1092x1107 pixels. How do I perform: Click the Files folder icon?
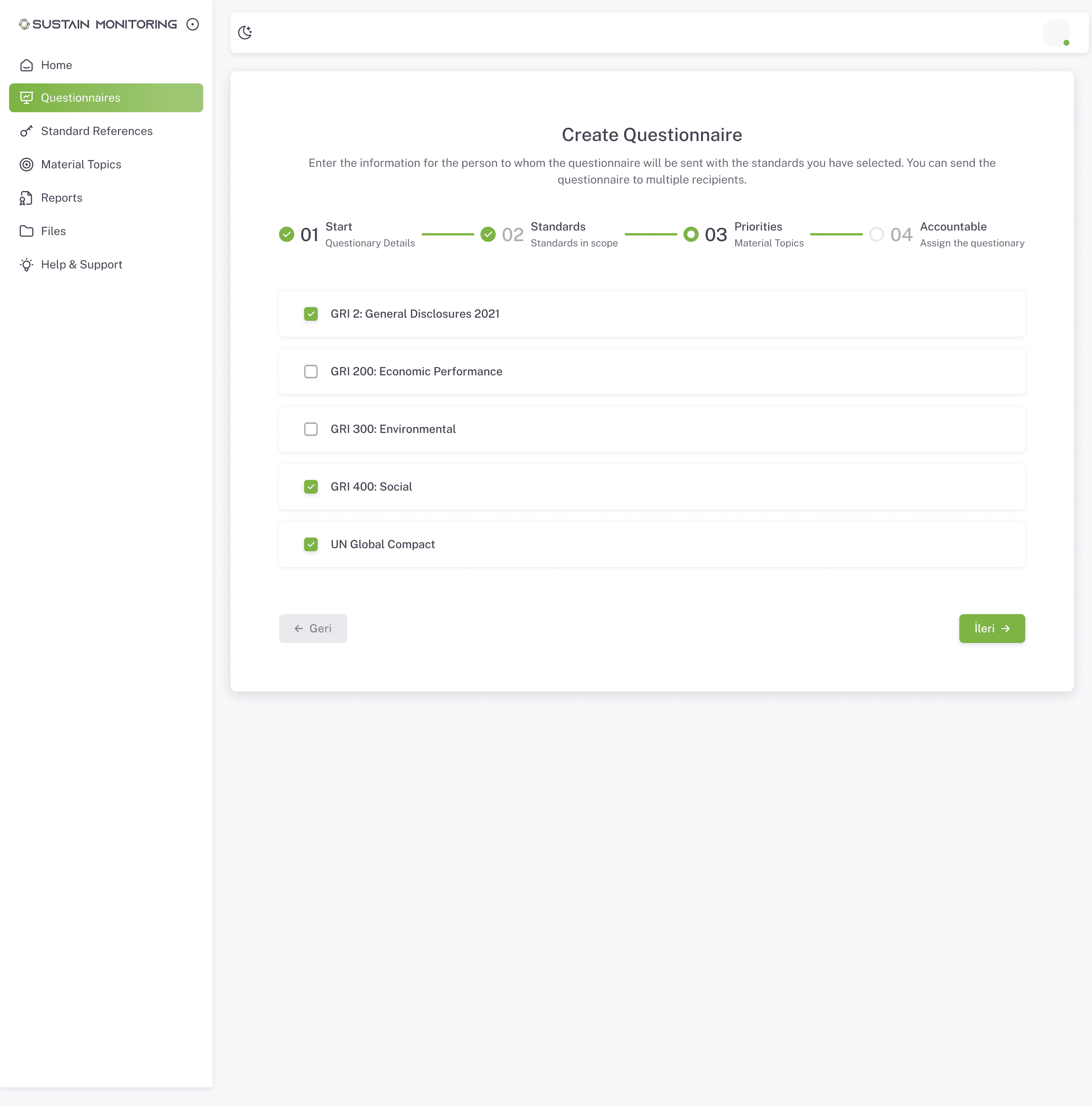pos(27,231)
